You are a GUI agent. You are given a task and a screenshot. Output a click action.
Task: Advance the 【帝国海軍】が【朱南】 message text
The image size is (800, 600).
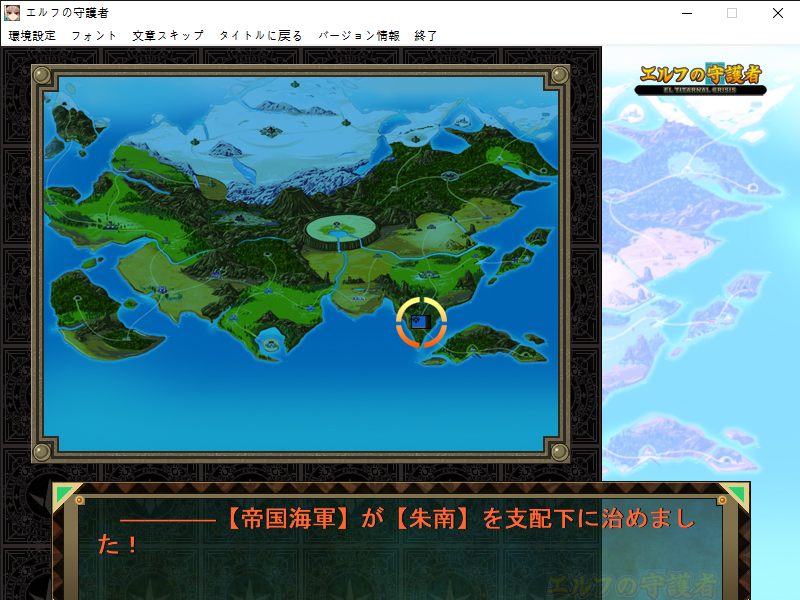coord(396,531)
